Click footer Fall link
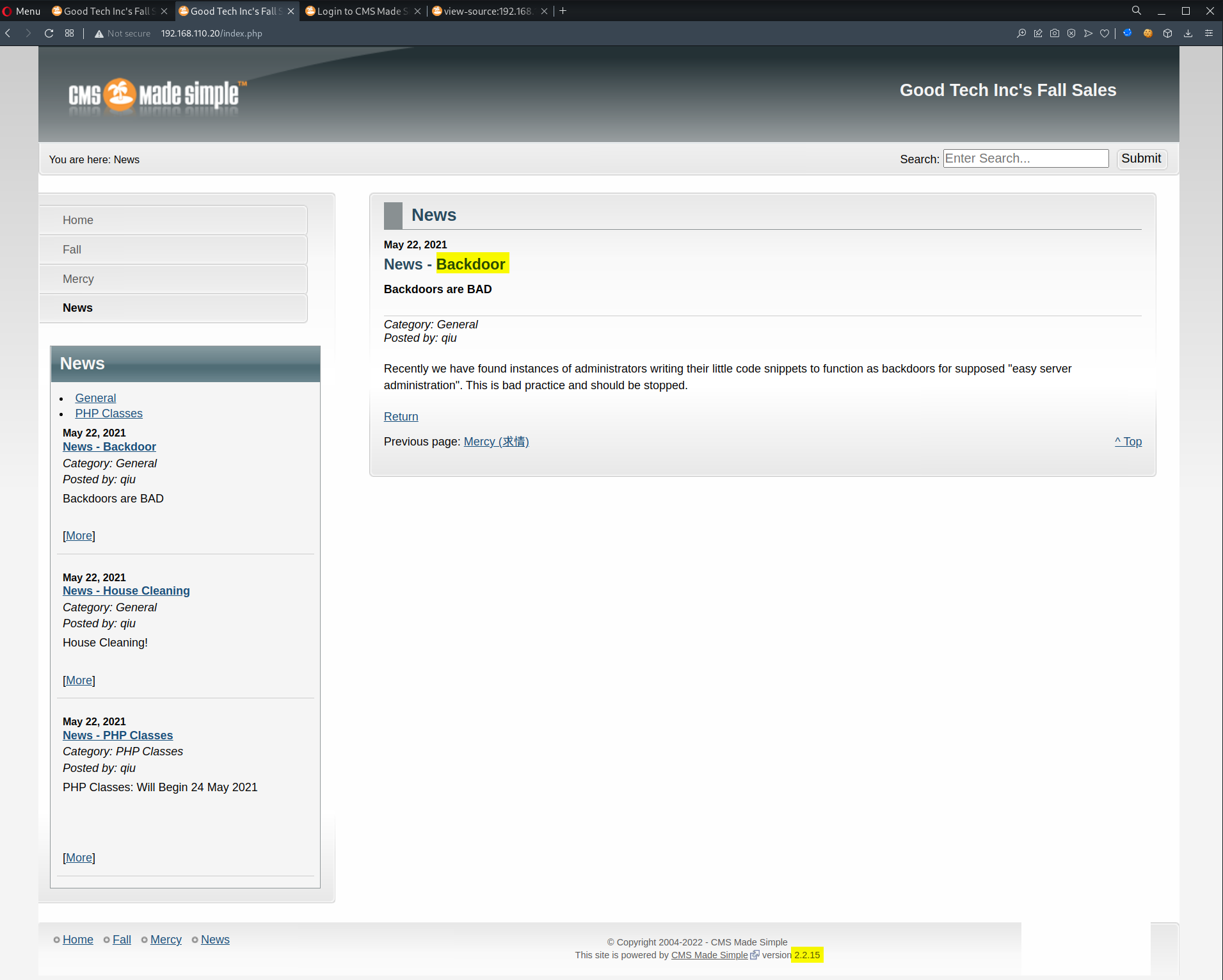The image size is (1223, 980). pos(122,940)
